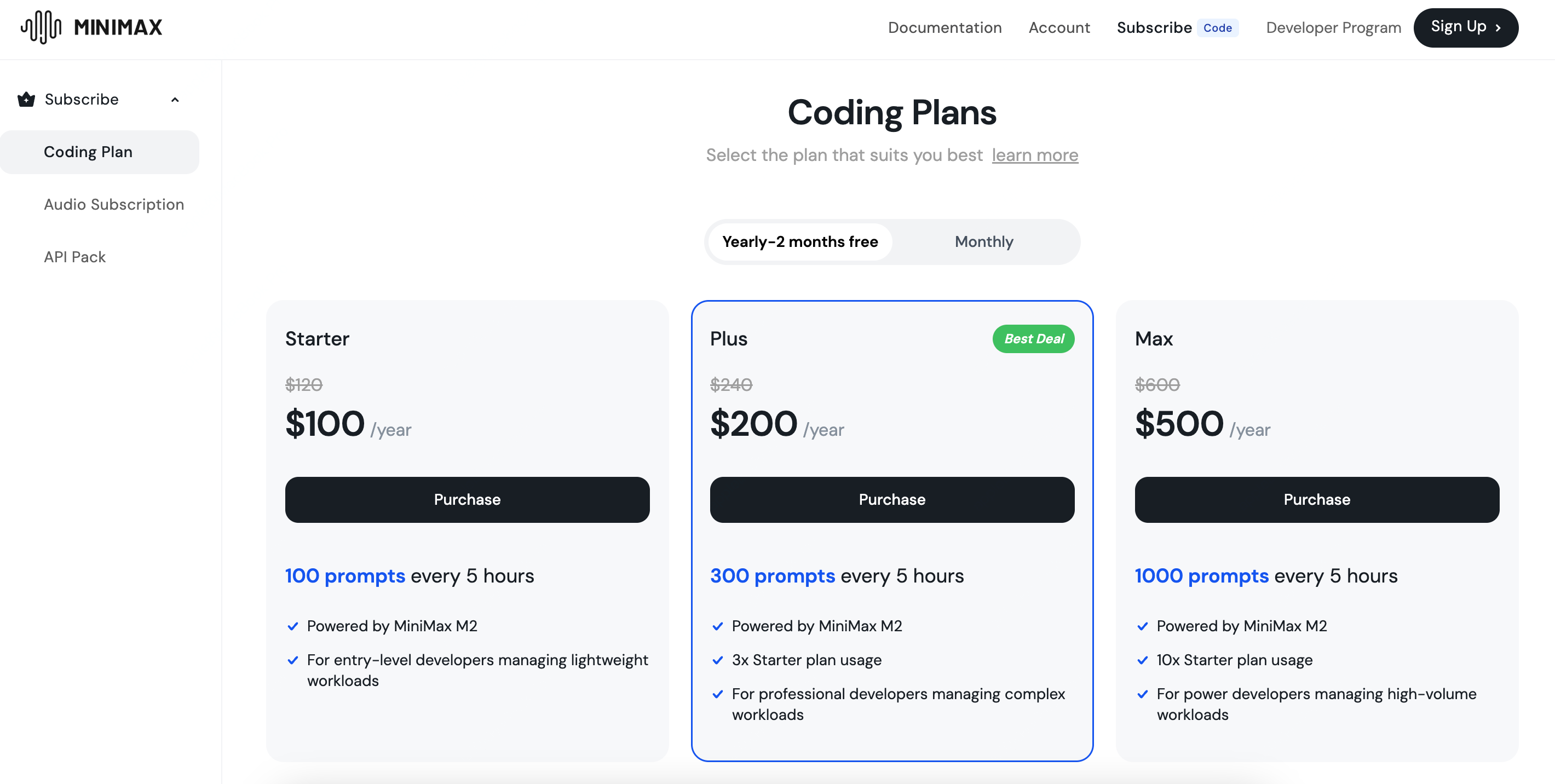Click the Code badge next to Subscribe

(x=1217, y=28)
